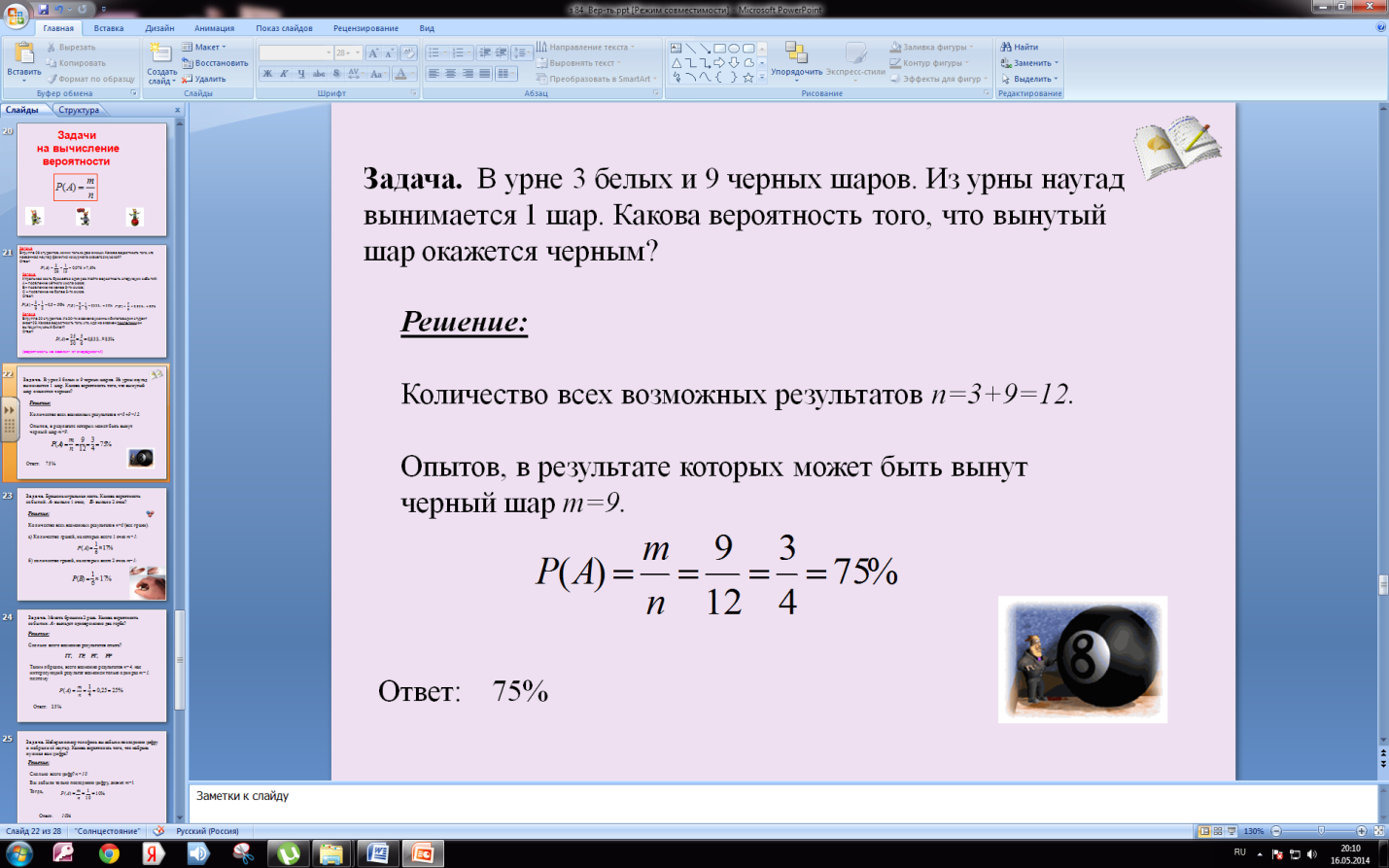
Task: Align text to the left
Action: [434, 74]
